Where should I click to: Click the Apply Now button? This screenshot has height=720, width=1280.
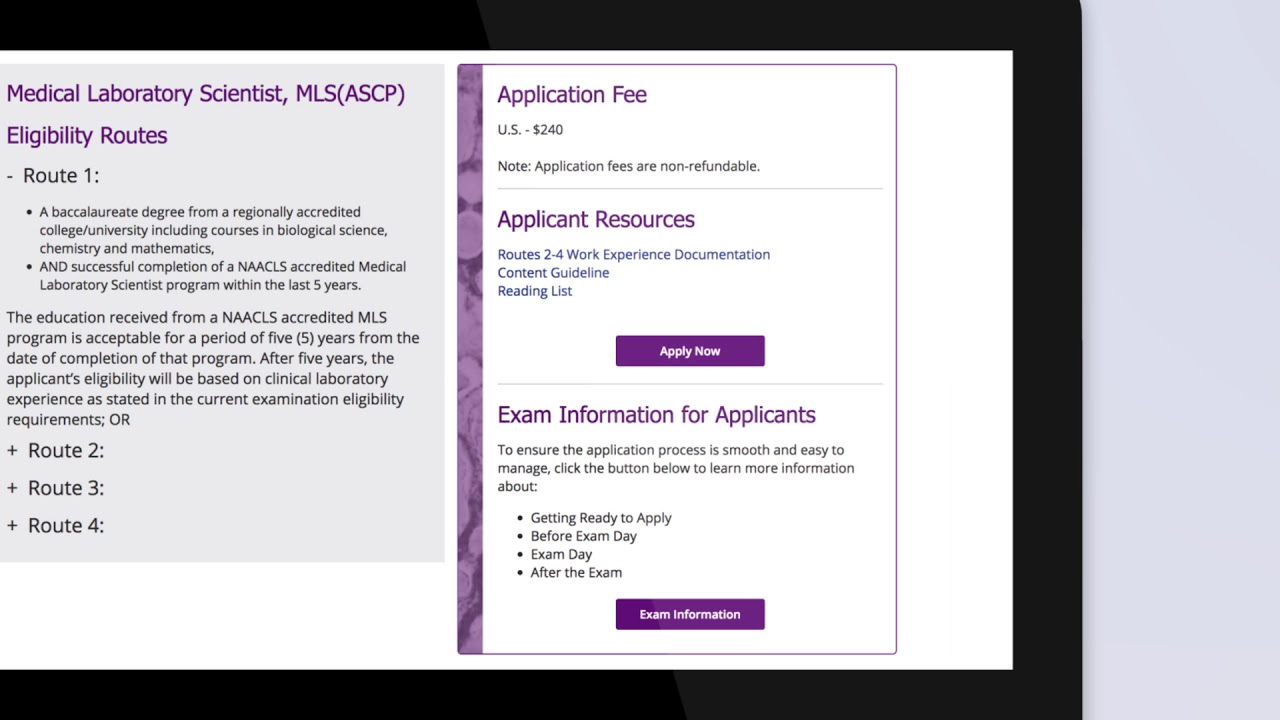(690, 351)
